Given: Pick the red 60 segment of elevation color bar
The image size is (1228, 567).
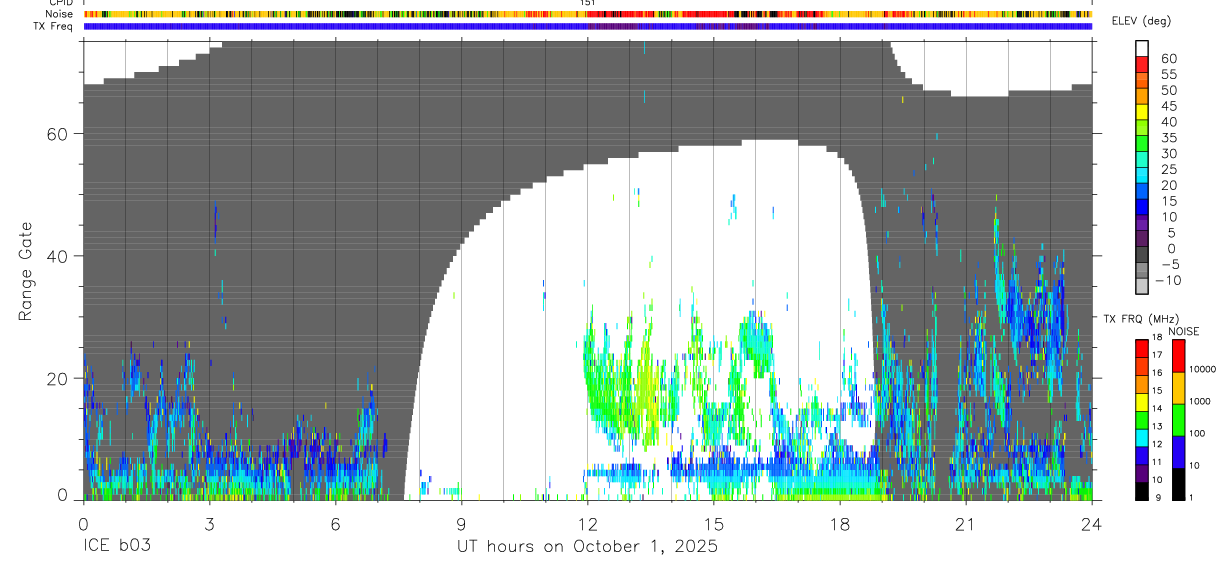Looking at the screenshot, I should pyautogui.click(x=1142, y=63).
